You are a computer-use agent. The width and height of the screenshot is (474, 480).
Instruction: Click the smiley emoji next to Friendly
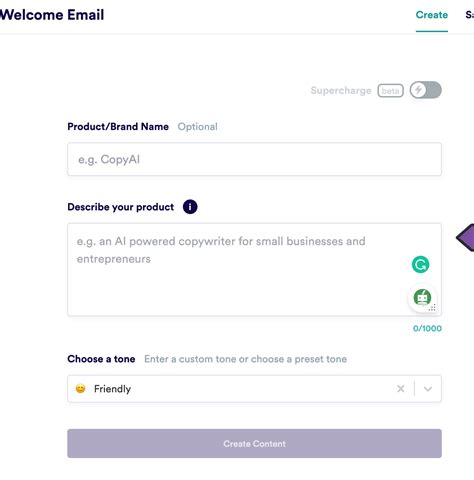coord(80,388)
